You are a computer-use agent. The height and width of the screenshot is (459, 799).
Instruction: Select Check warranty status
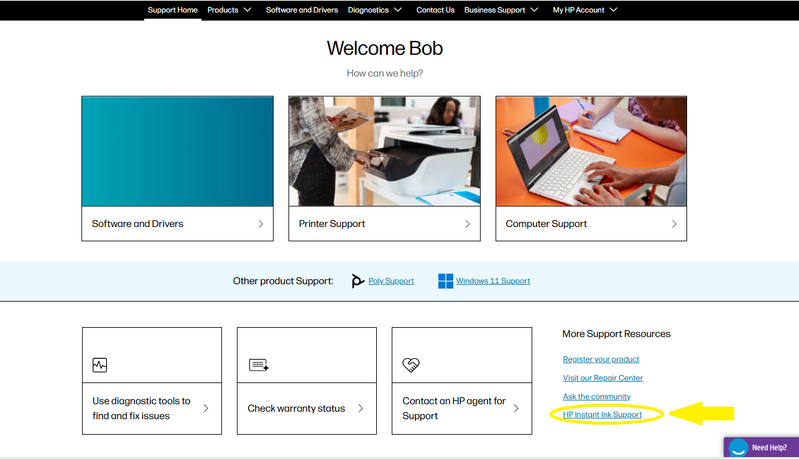[x=296, y=408]
